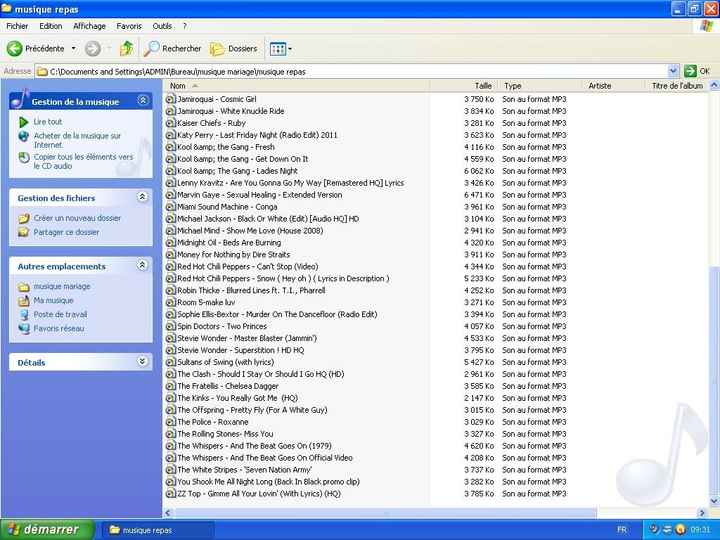Click MP3 icon of The Police - Roxanne
Screen dimensions: 720x540
170,422
